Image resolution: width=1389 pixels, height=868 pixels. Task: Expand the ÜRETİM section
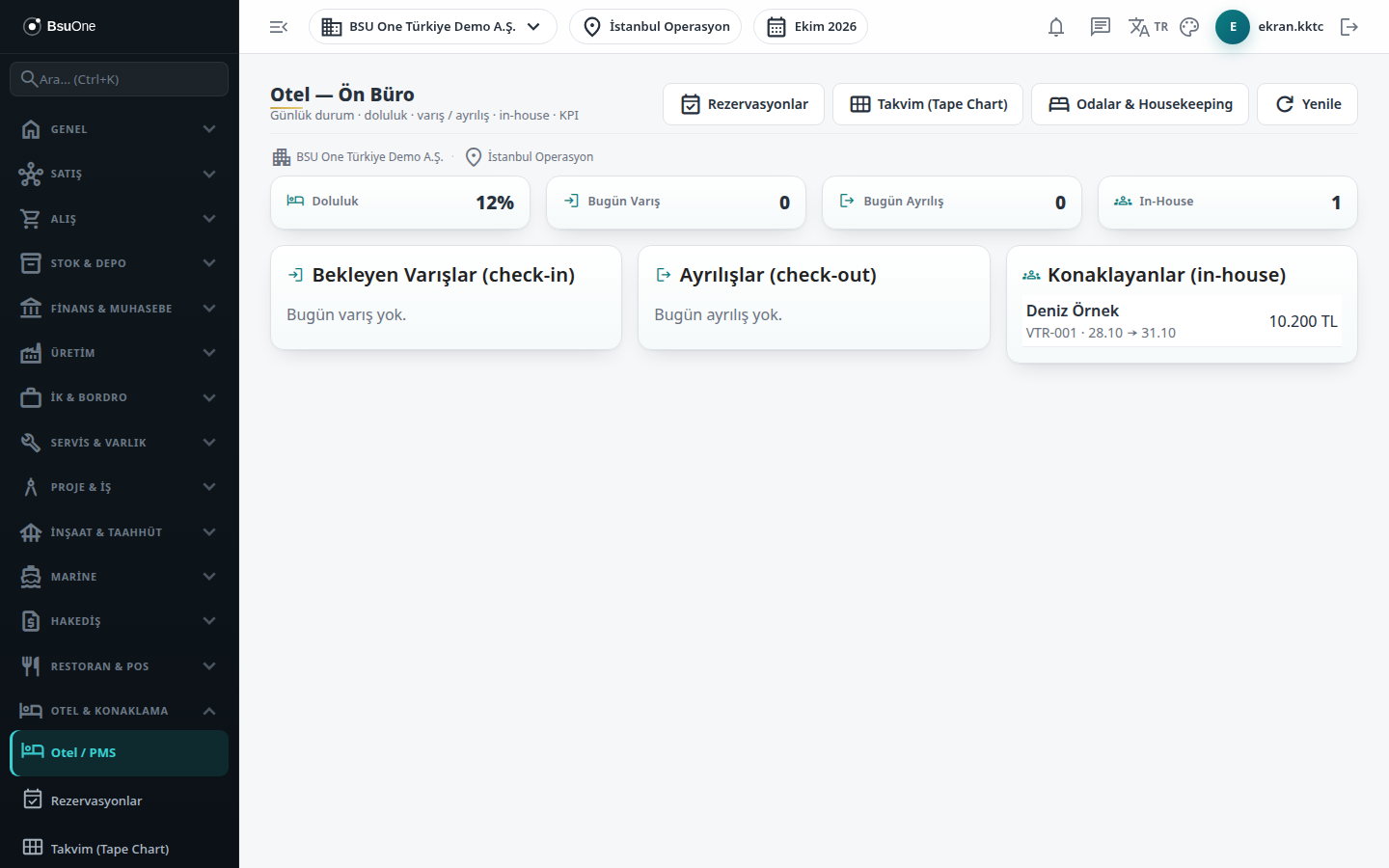coord(120,353)
